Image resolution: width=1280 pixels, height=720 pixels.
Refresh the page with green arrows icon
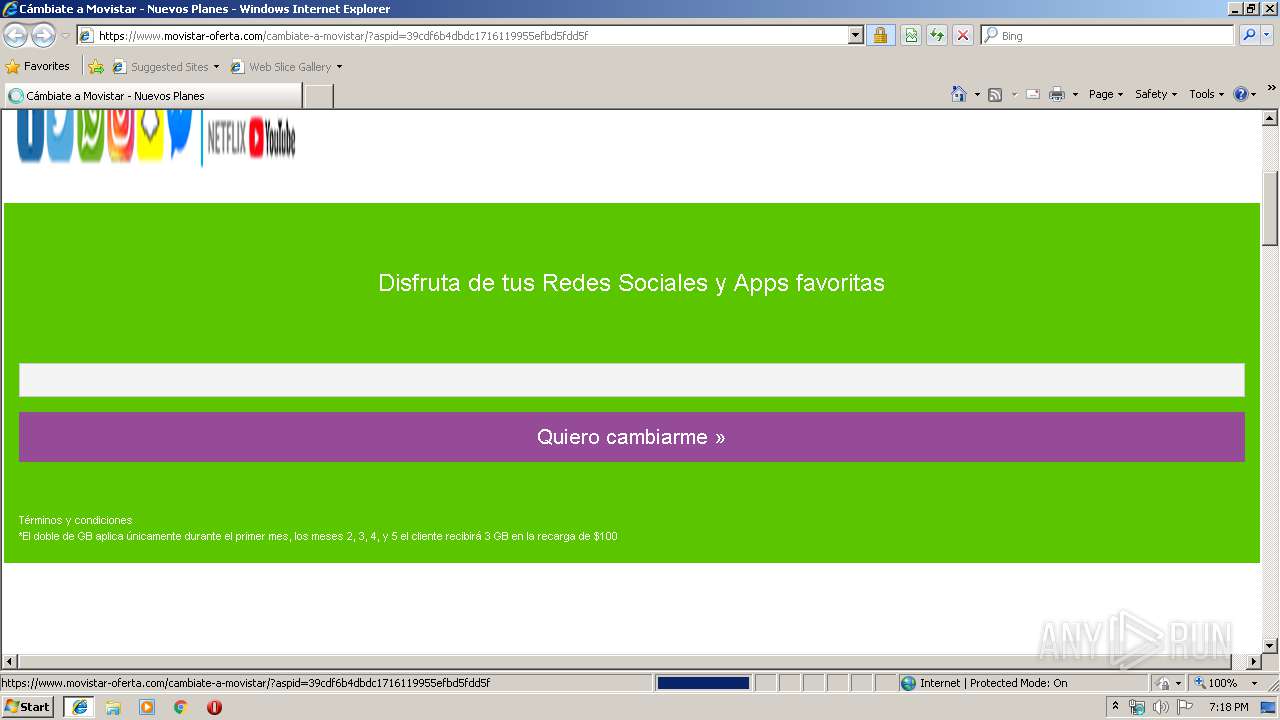pos(937,36)
